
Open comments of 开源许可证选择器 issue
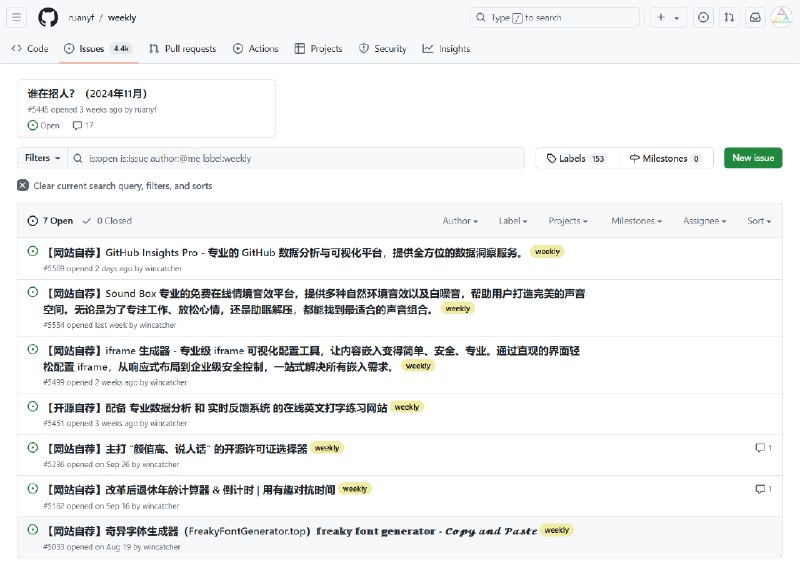[x=763, y=448]
